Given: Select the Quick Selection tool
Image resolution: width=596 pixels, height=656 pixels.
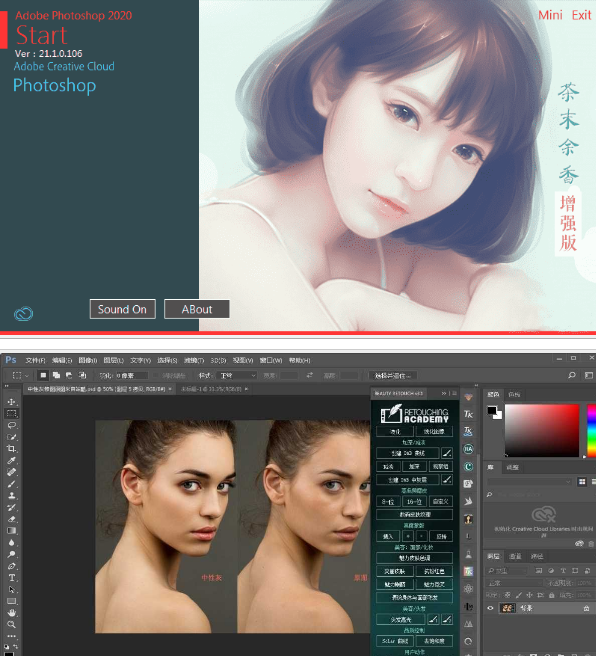Looking at the screenshot, I should pos(11,437).
